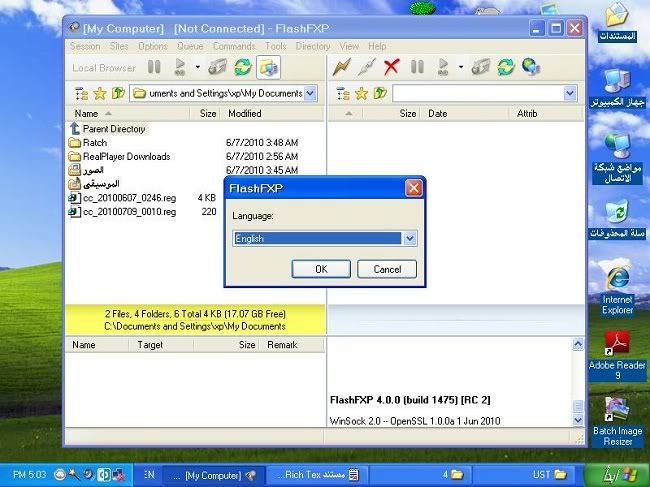Open the dropdown arrow beside remote play icon
This screenshot has height=487, width=650.
click(461, 67)
